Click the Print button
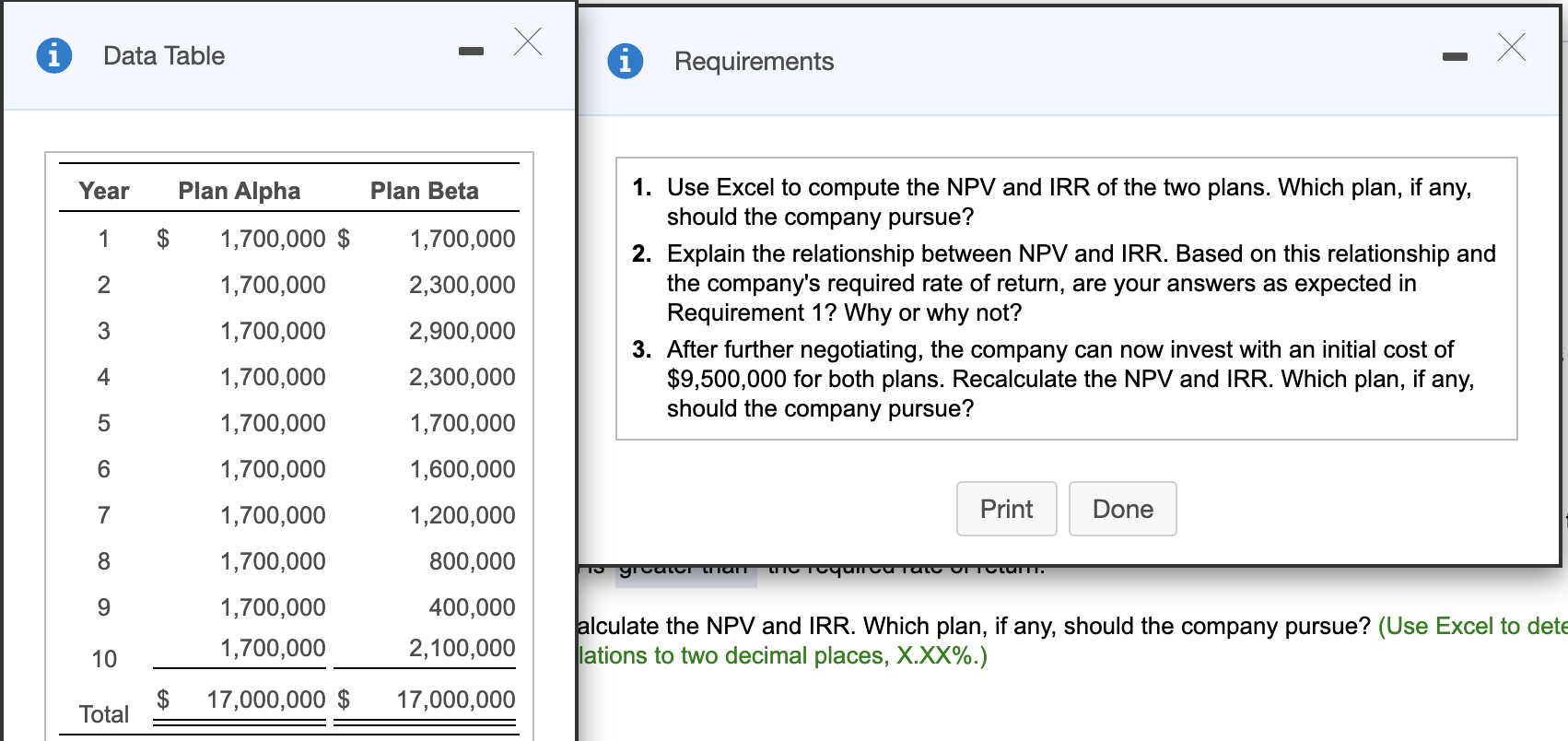1568x741 pixels. [x=1006, y=509]
